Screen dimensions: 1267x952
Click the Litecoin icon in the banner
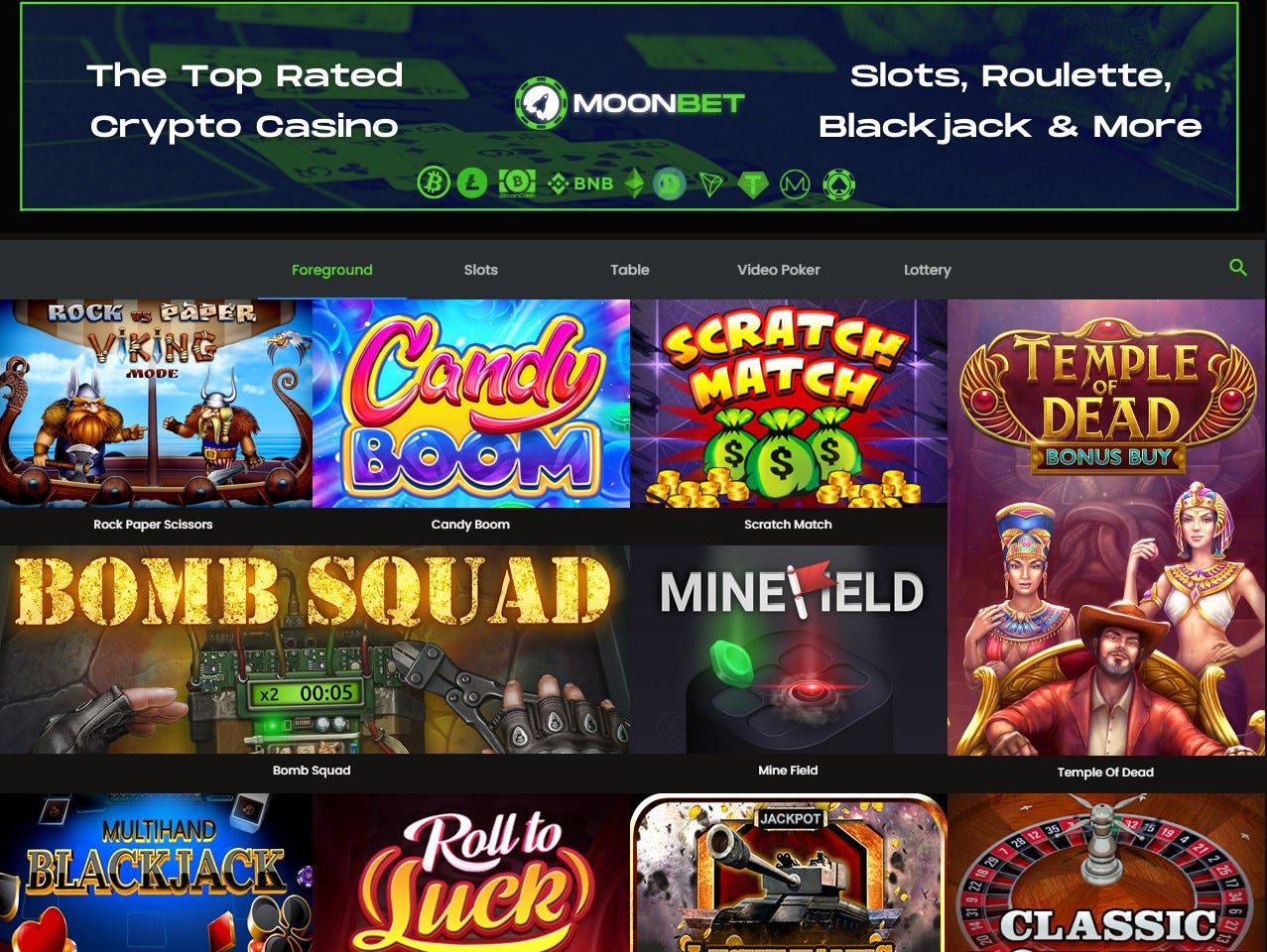click(472, 182)
